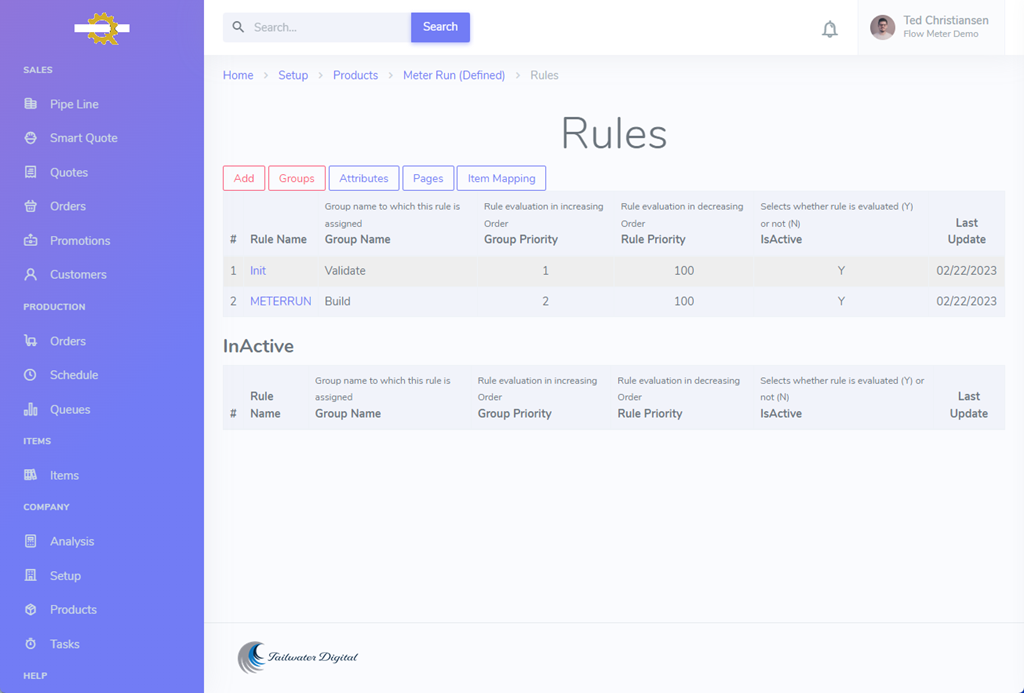
Task: Open Item Mapping
Action: click(501, 178)
